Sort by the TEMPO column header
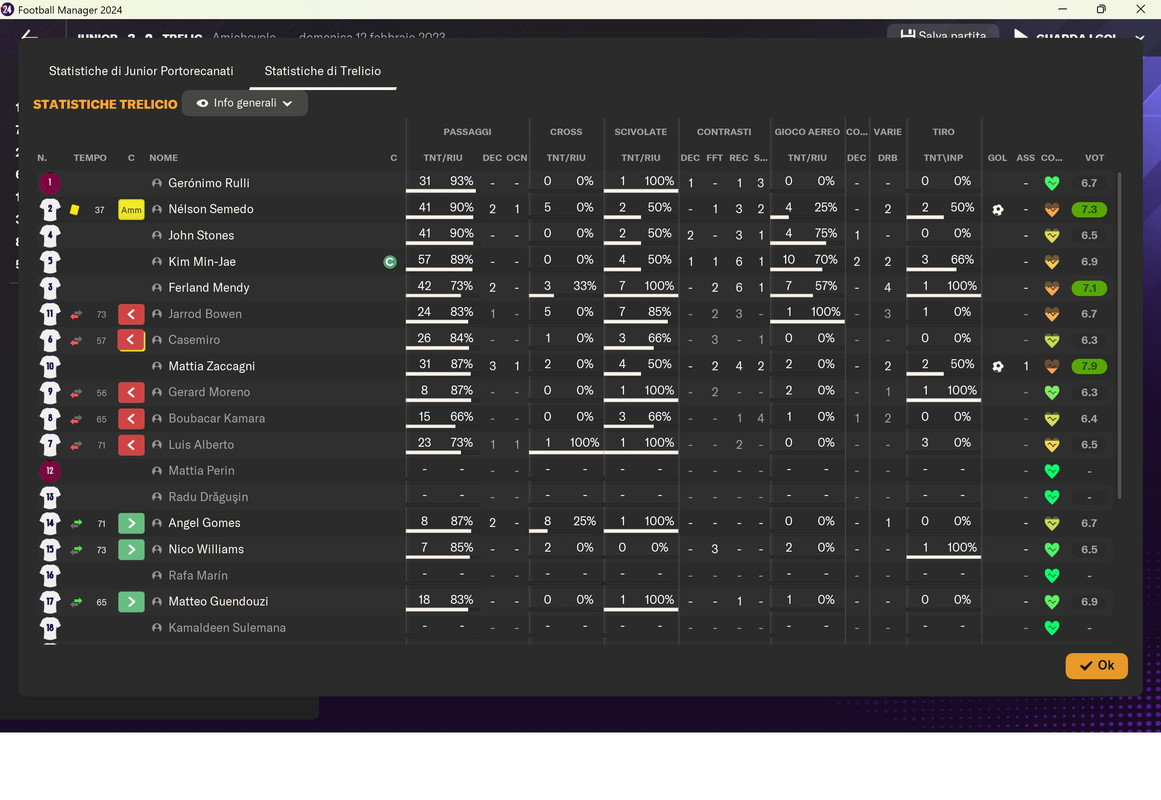1161x800 pixels. [x=90, y=158]
